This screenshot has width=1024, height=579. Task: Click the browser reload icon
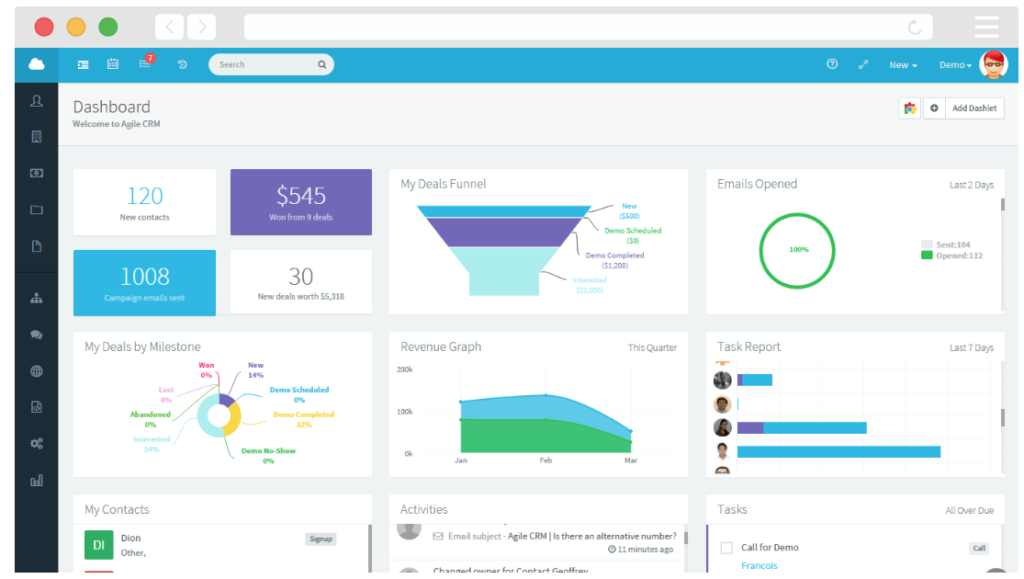(915, 27)
